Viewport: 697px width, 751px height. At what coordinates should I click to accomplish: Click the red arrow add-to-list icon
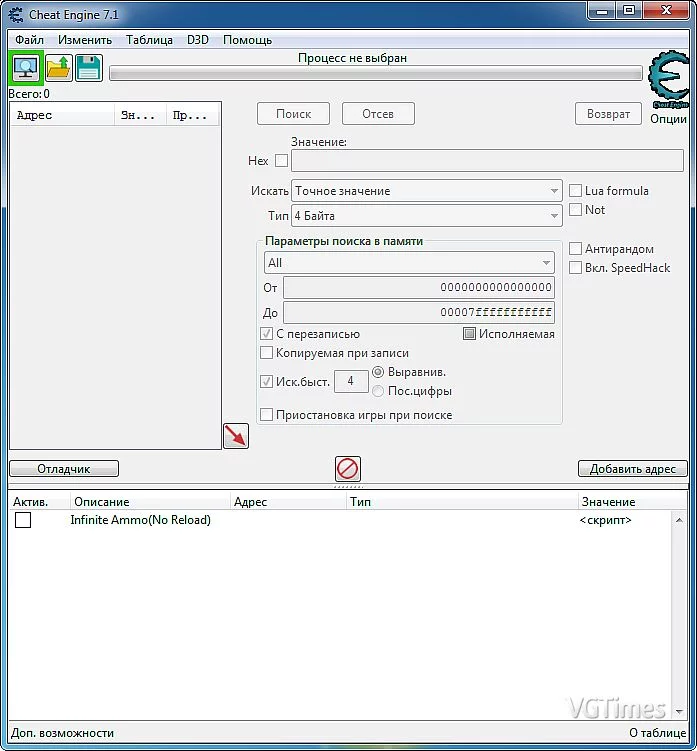236,436
